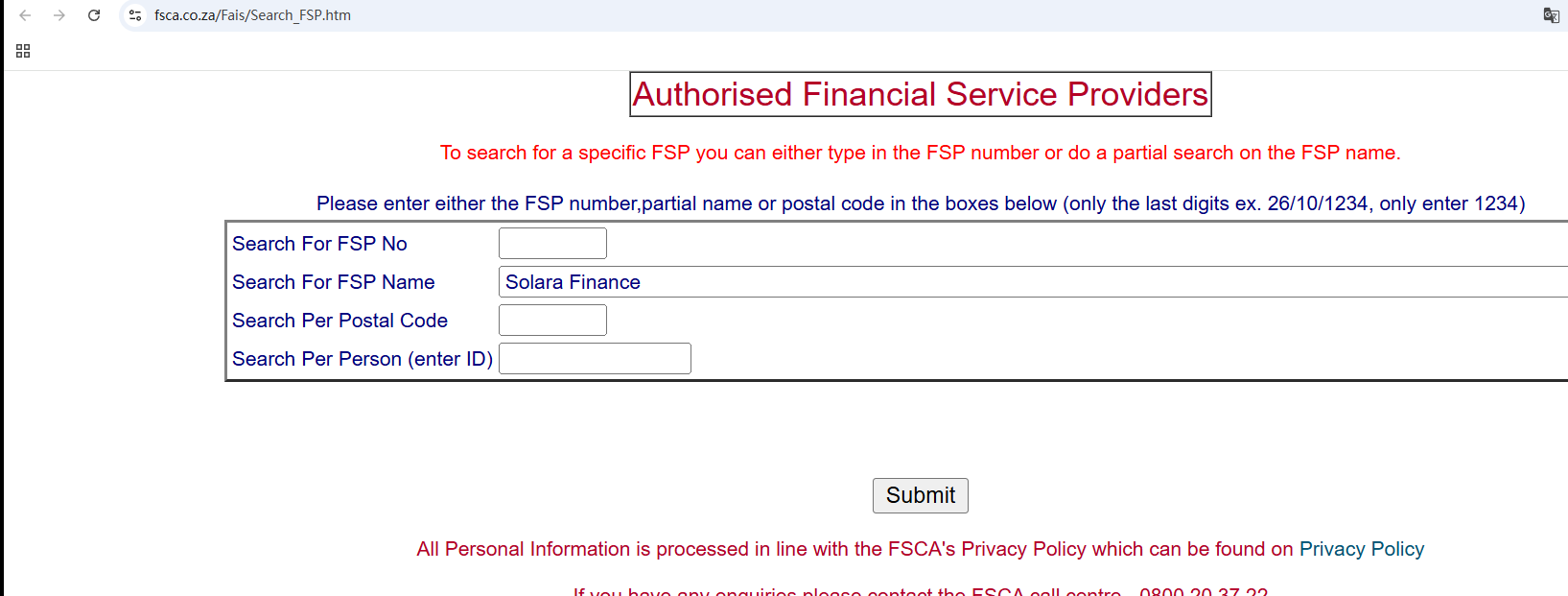Open the apps grid shortcut
Image resolution: width=1568 pixels, height=596 pixels.
coord(23,51)
